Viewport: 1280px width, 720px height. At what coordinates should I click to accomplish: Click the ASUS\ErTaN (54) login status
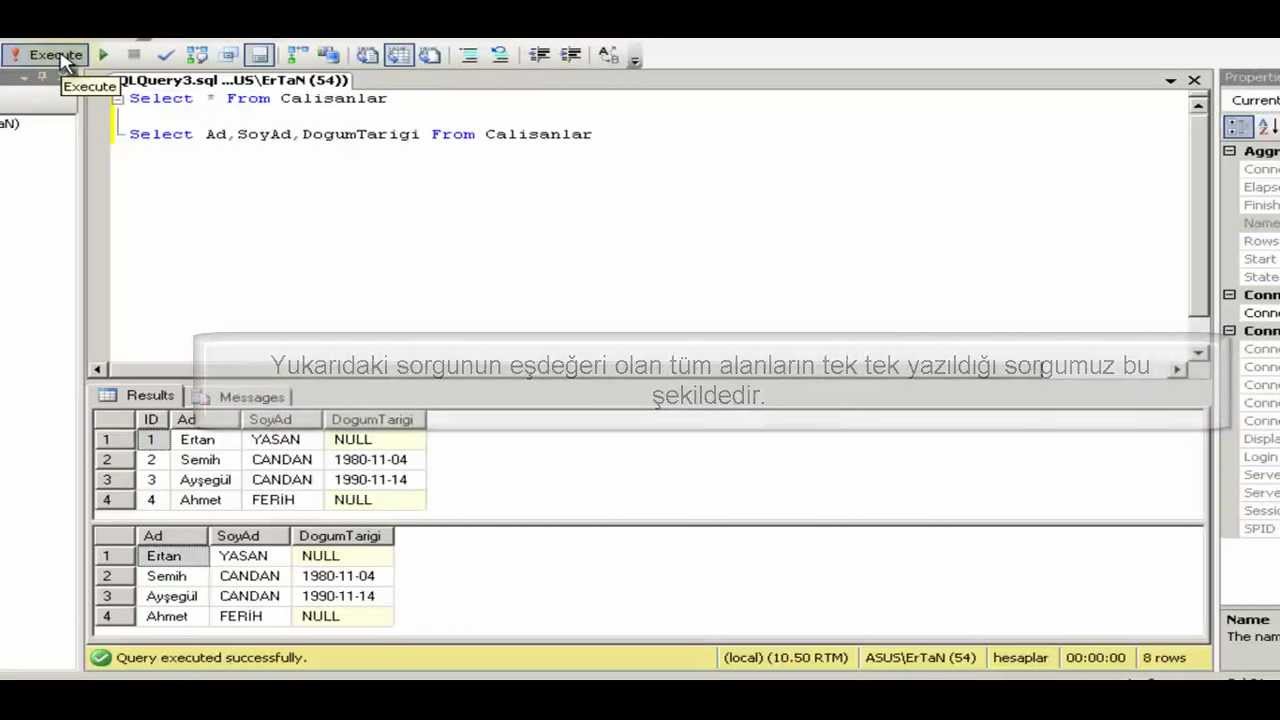[920, 658]
